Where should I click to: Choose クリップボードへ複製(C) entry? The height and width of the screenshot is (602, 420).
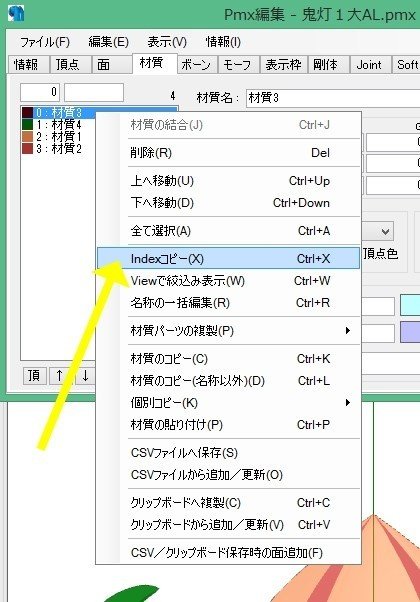[229, 503]
